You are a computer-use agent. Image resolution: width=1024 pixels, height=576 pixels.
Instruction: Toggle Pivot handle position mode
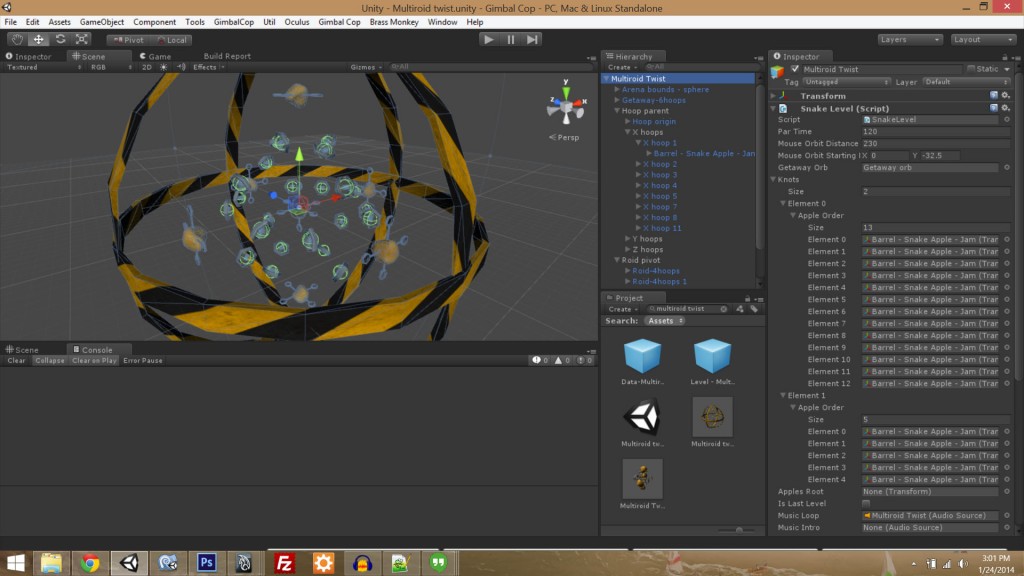[127, 40]
